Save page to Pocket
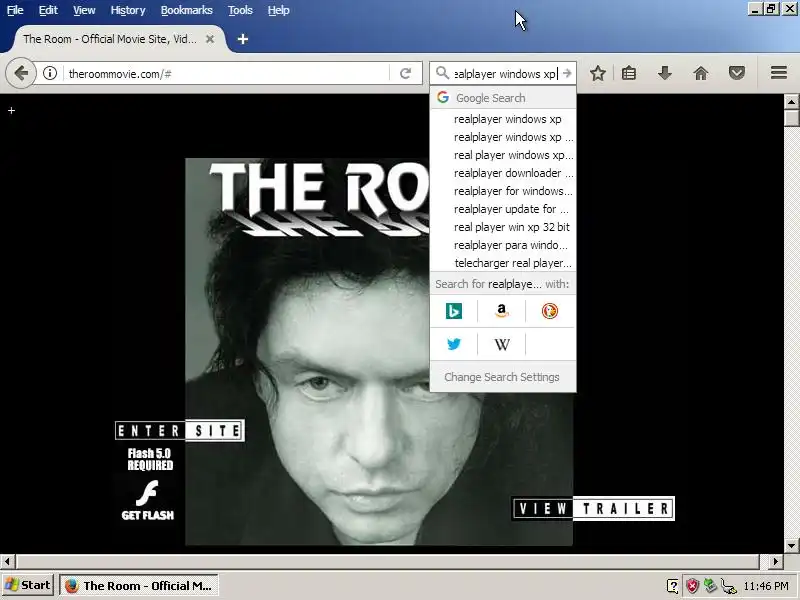The width and height of the screenshot is (800, 600). pyautogui.click(x=736, y=73)
